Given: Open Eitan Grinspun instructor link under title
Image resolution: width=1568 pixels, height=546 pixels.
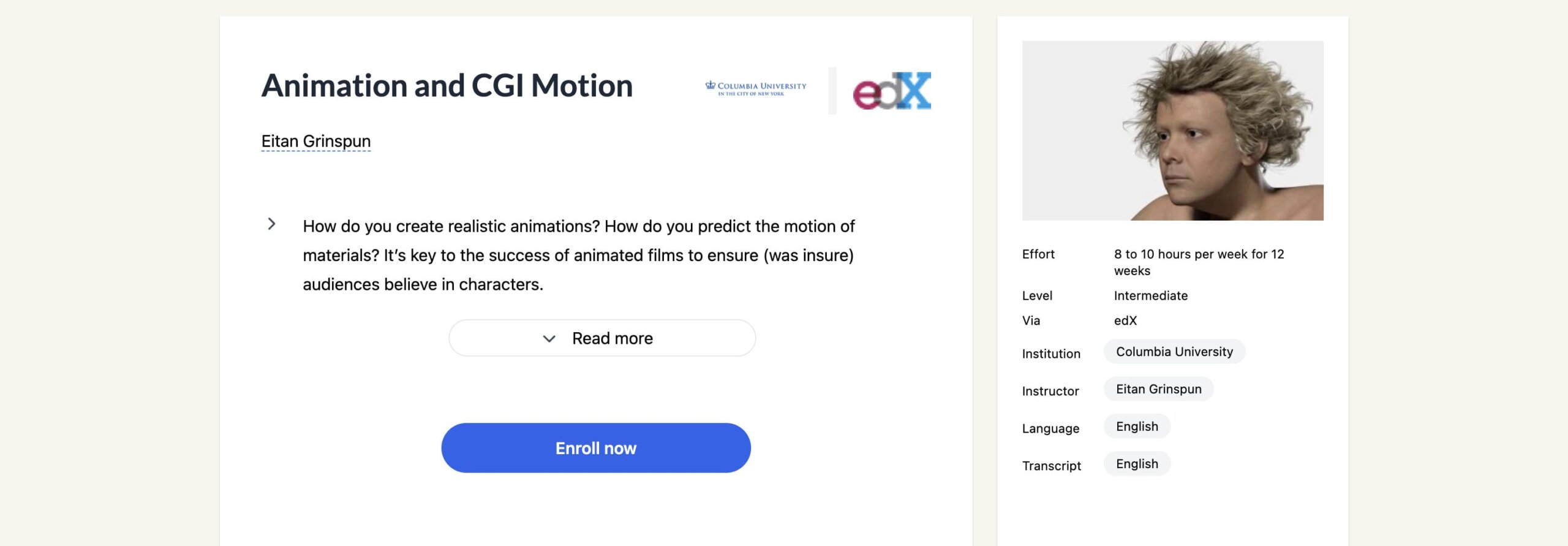Looking at the screenshot, I should tap(316, 142).
